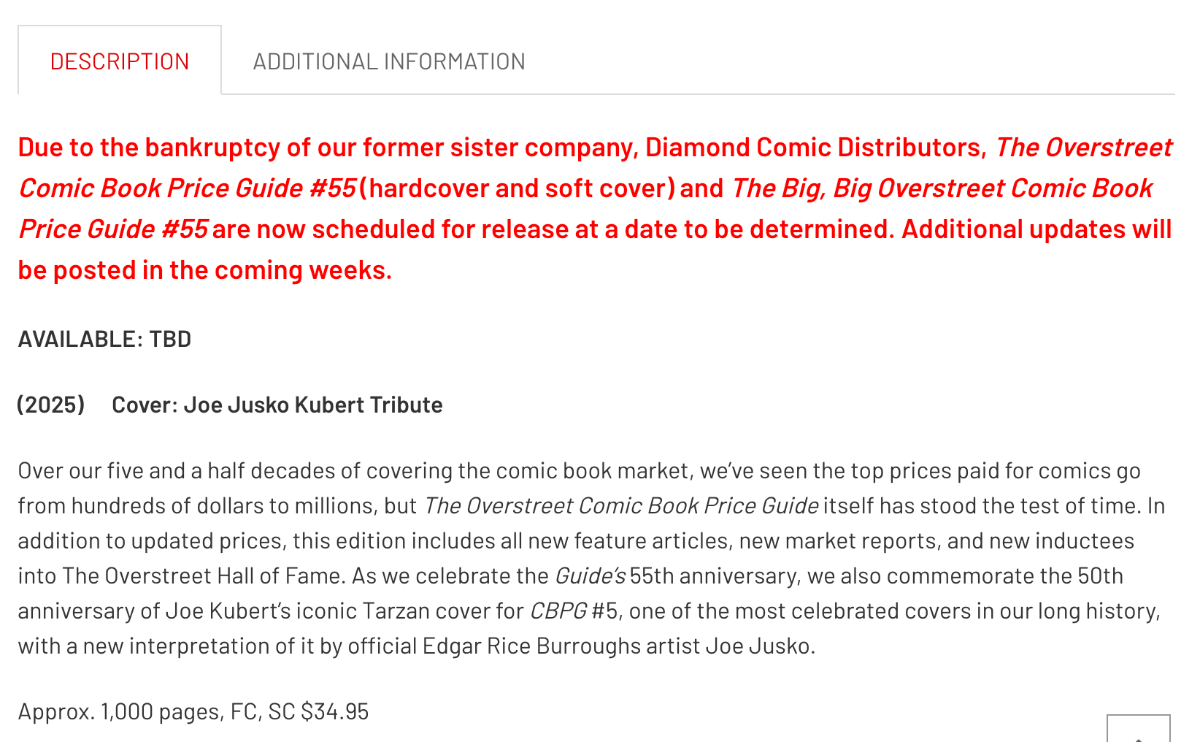Click the (2025) Cover: Joe Jusko Kubert Tribute heading
1200x742 pixels.
pyautogui.click(x=228, y=404)
